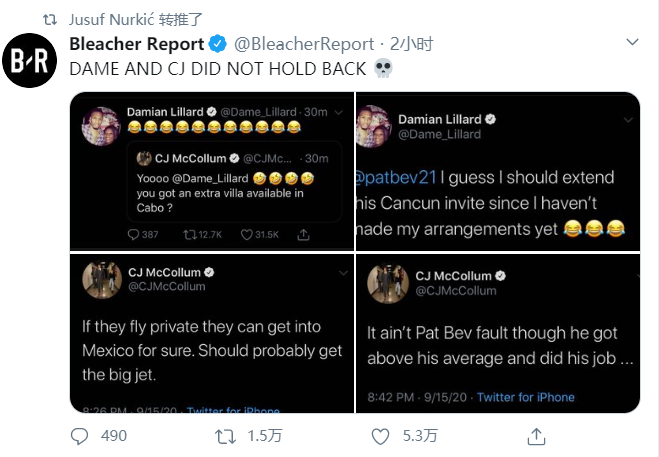Image resolution: width=659 pixels, height=457 pixels.
Task: Expand the tweet options chevron menu
Action: click(632, 42)
